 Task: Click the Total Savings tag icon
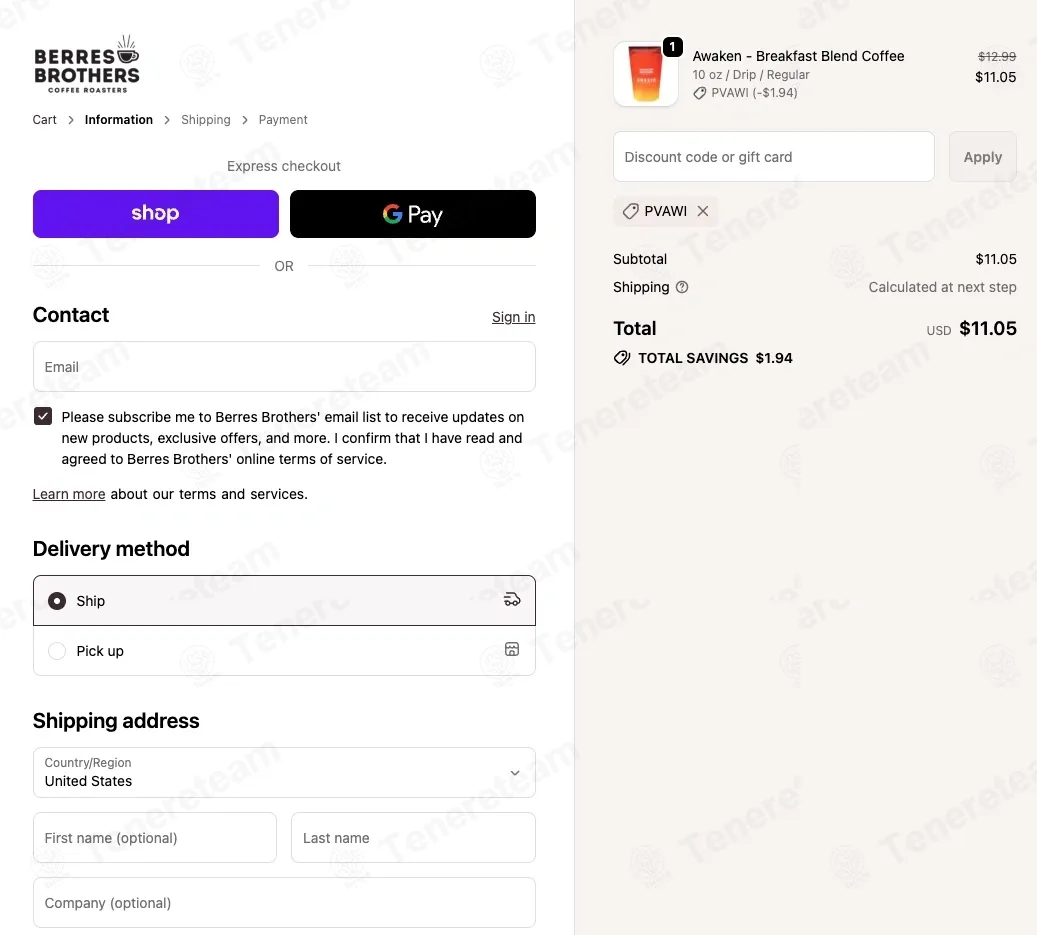click(622, 358)
